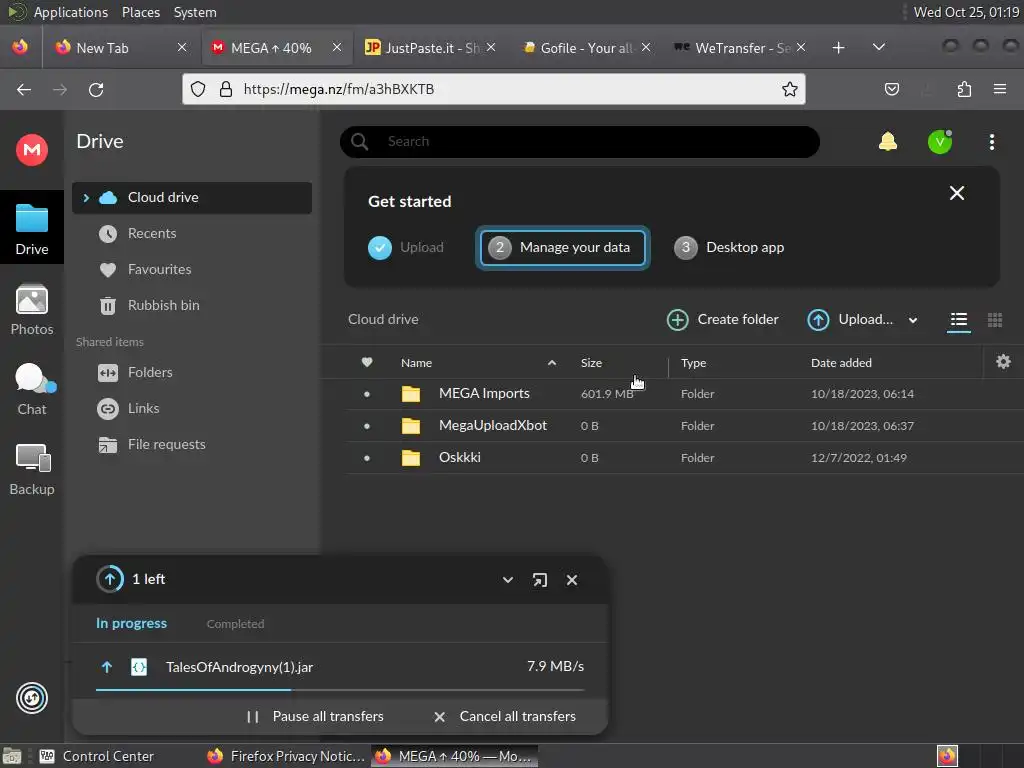
Task: Sort files by Name column
Action: [x=417, y=362]
